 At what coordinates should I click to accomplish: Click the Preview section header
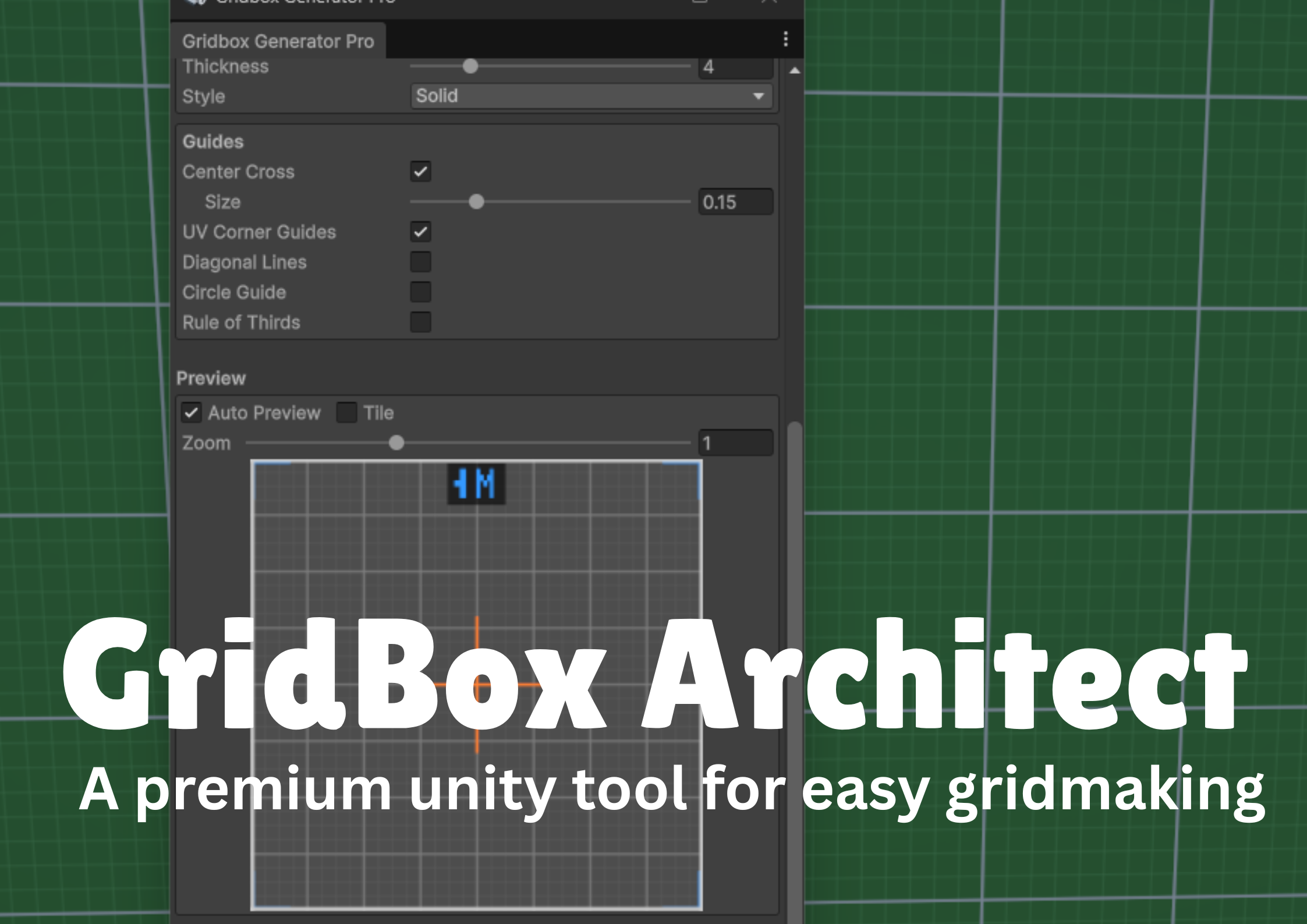click(211, 378)
